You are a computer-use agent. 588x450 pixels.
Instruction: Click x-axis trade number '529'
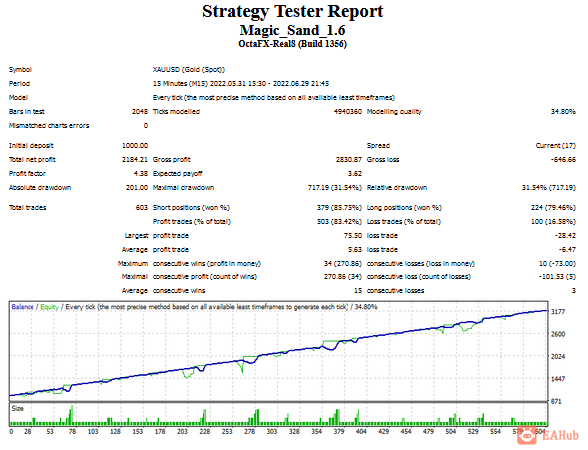pyautogui.click(x=473, y=432)
